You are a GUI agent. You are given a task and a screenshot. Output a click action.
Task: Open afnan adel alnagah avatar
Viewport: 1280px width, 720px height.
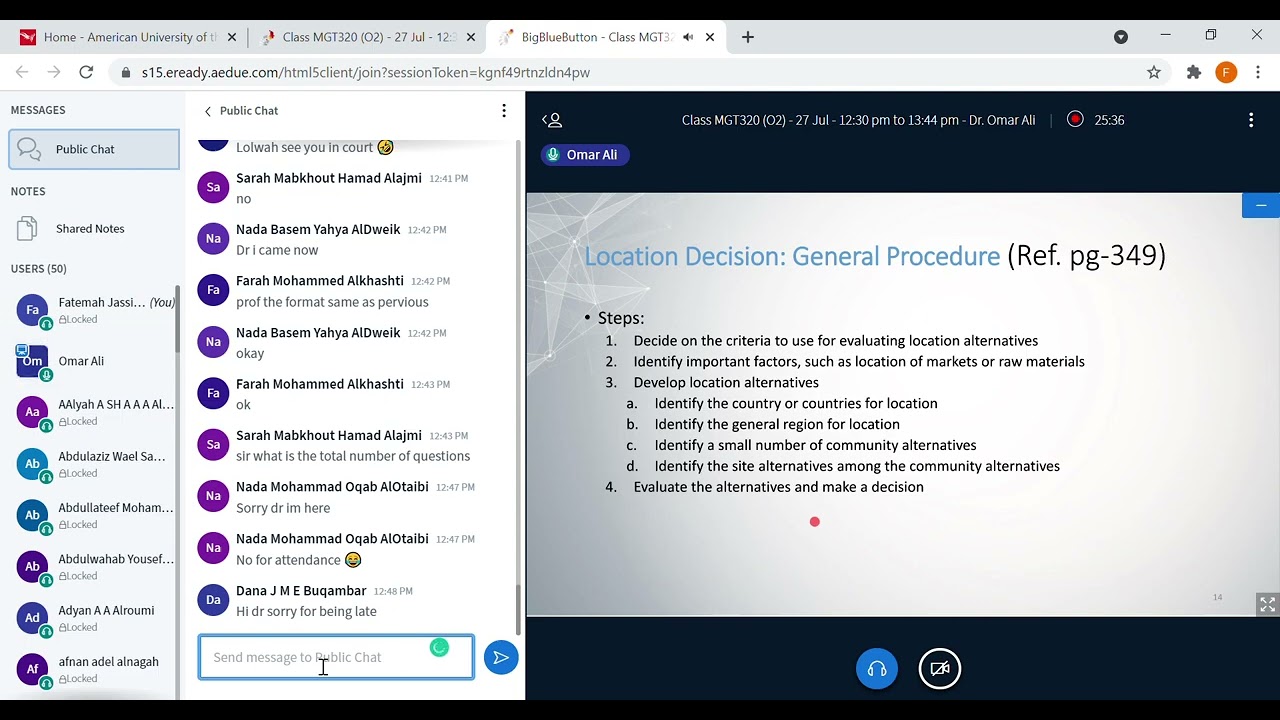pyautogui.click(x=32, y=670)
